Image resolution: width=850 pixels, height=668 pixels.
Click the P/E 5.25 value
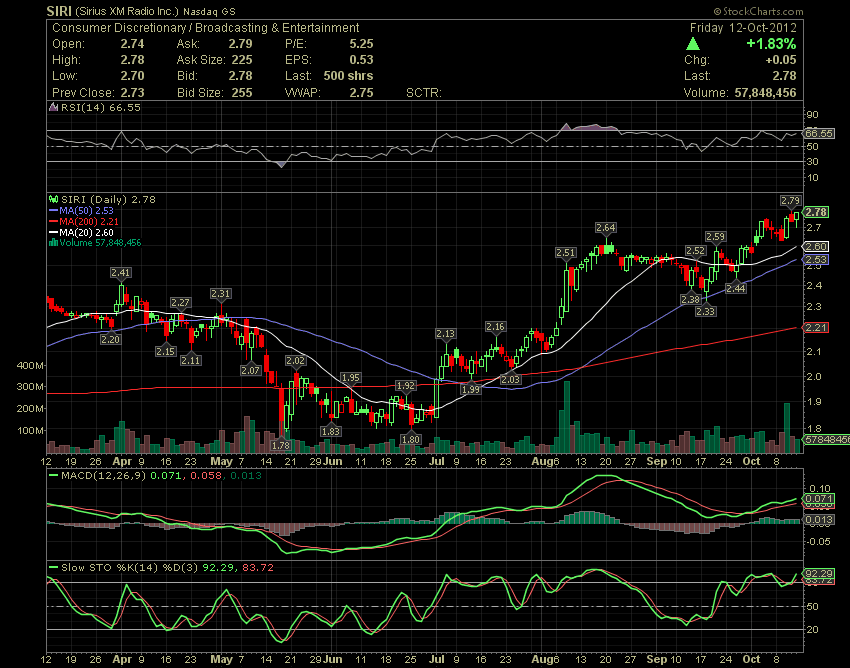pyautogui.click(x=362, y=44)
